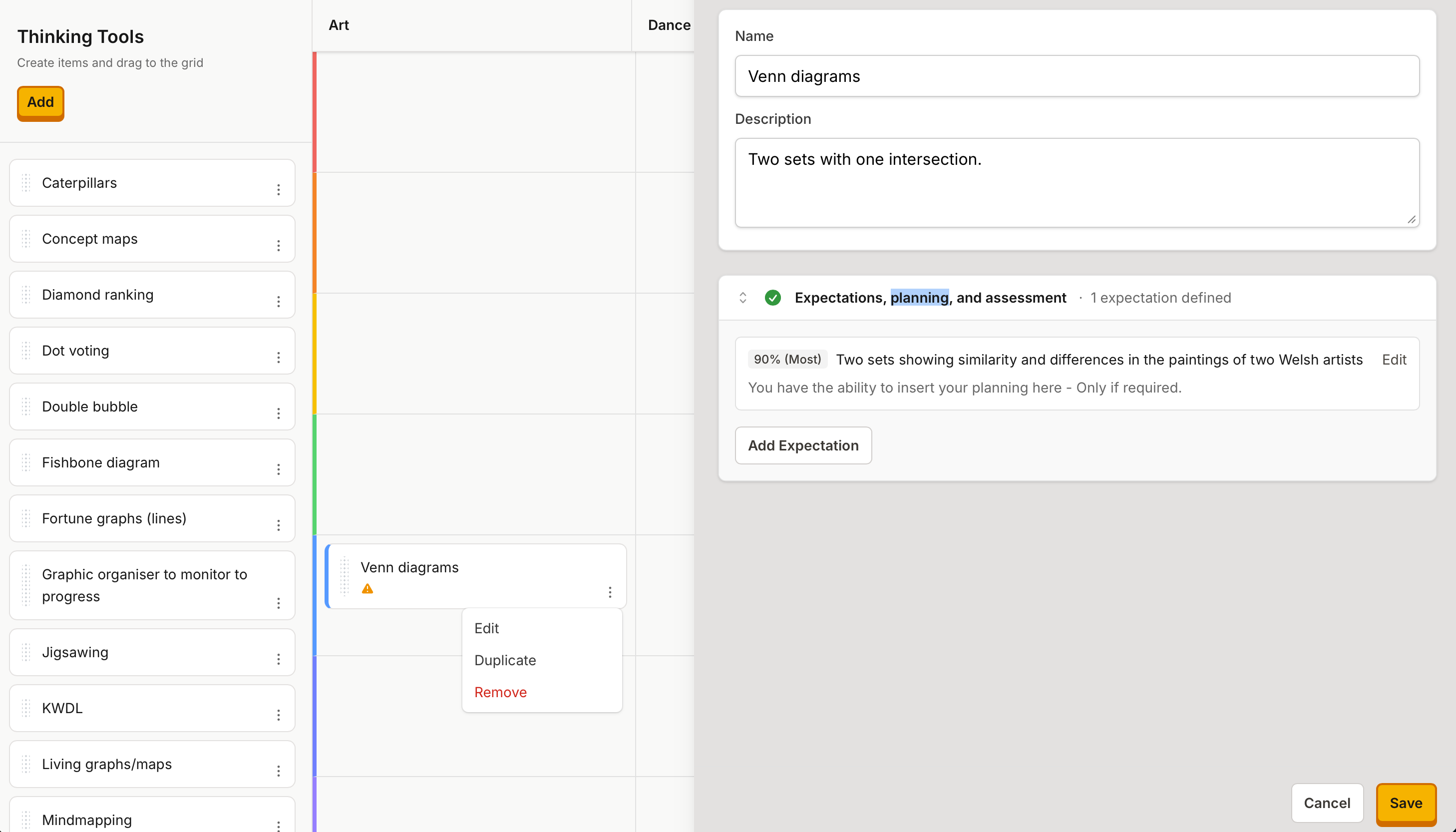Click the Add Expectation button
The width and height of the screenshot is (1456, 832).
coord(803,445)
